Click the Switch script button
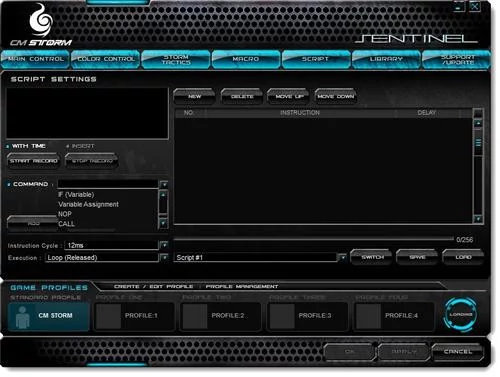500x377 pixels. click(372, 257)
